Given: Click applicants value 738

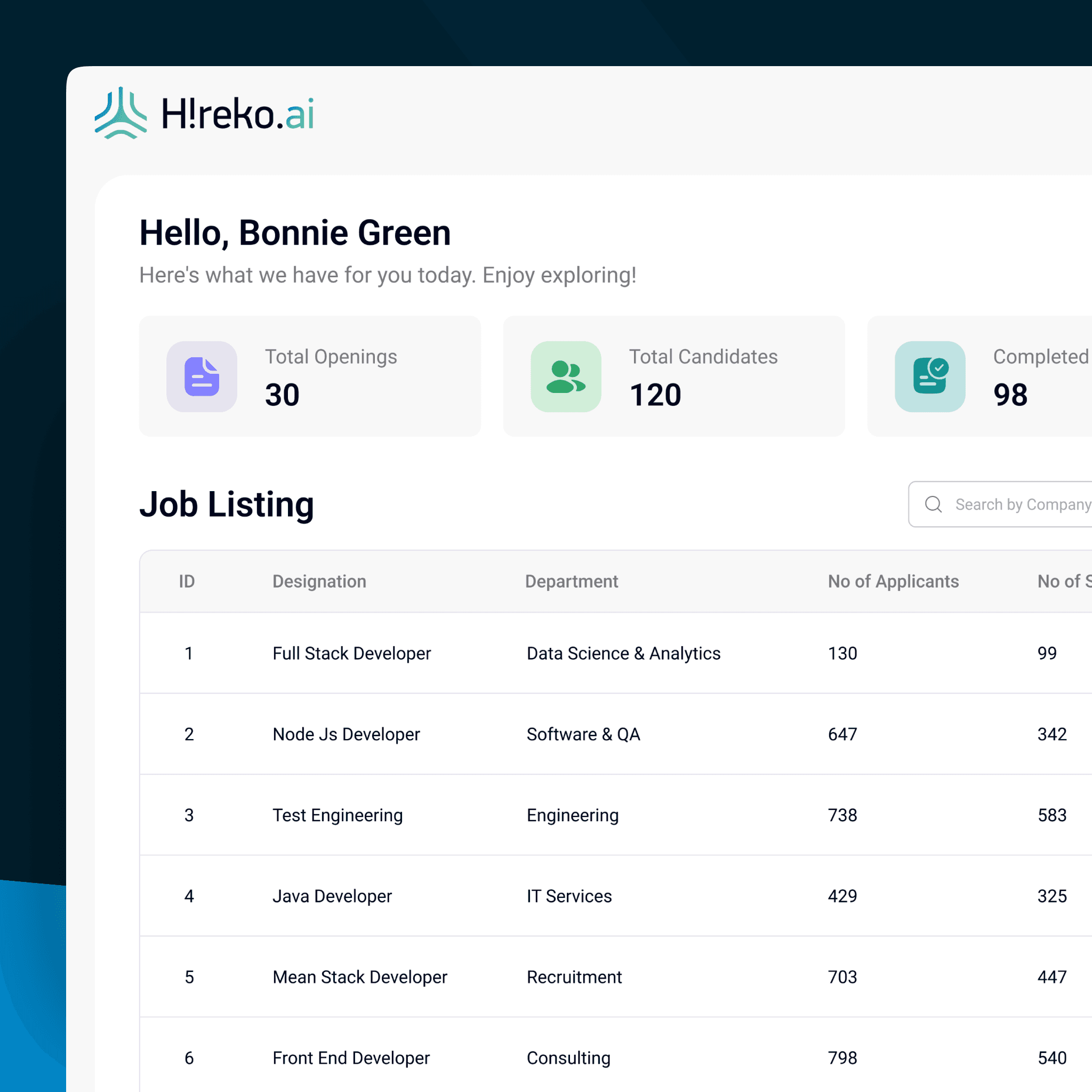Looking at the screenshot, I should [x=842, y=815].
